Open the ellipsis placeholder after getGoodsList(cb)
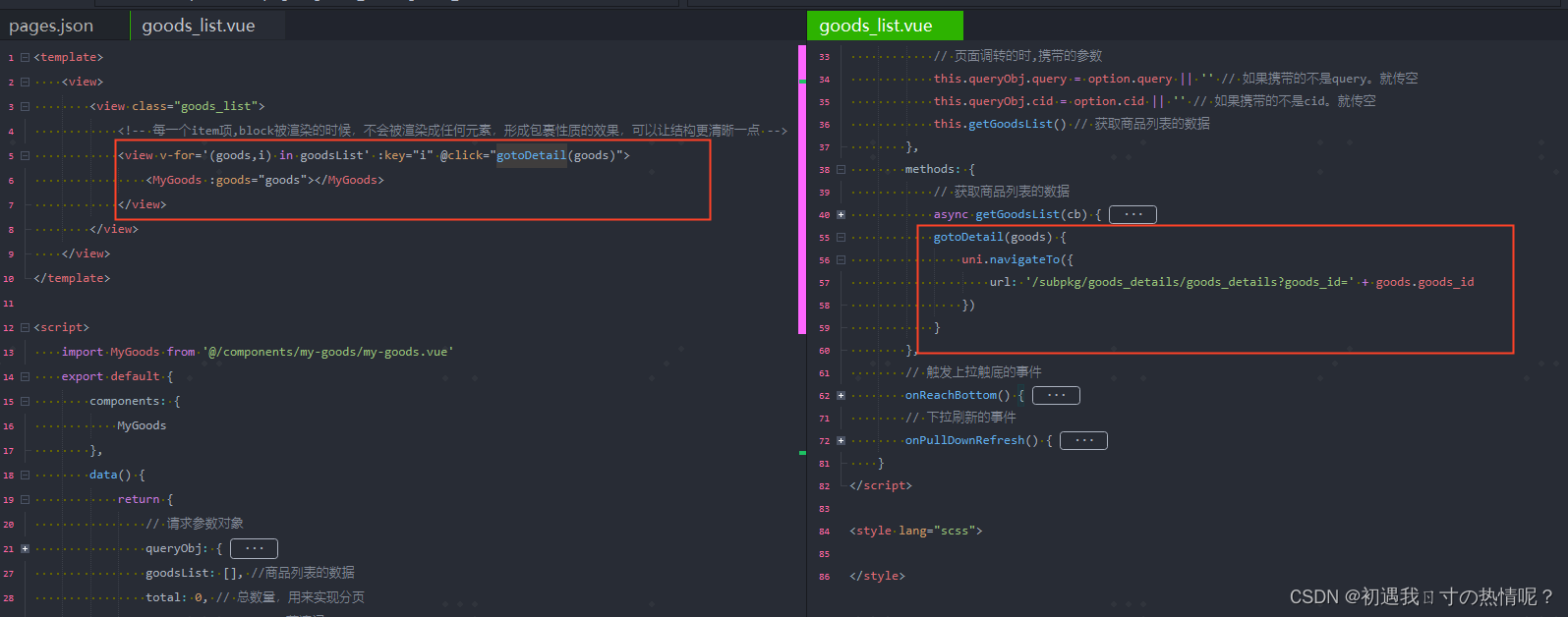1568x617 pixels. [1132, 214]
